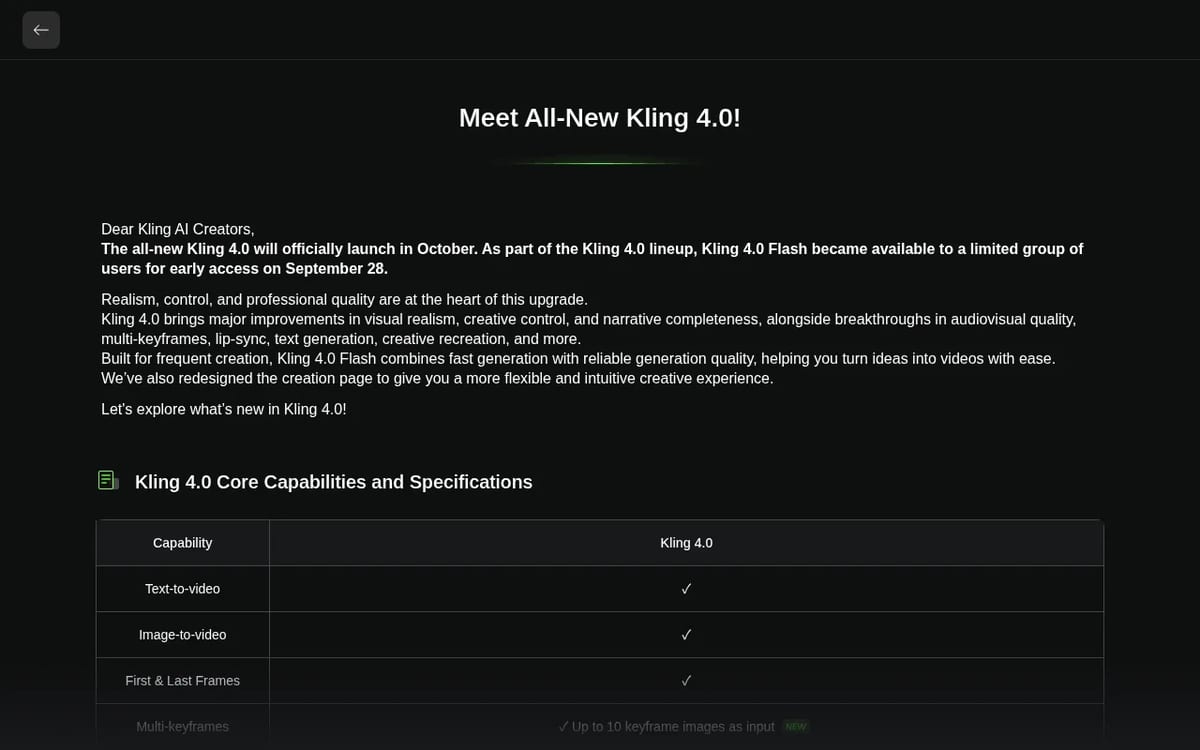The width and height of the screenshot is (1200, 750).
Task: Click the NEW badge in Multi-keyframes row
Action: click(796, 727)
